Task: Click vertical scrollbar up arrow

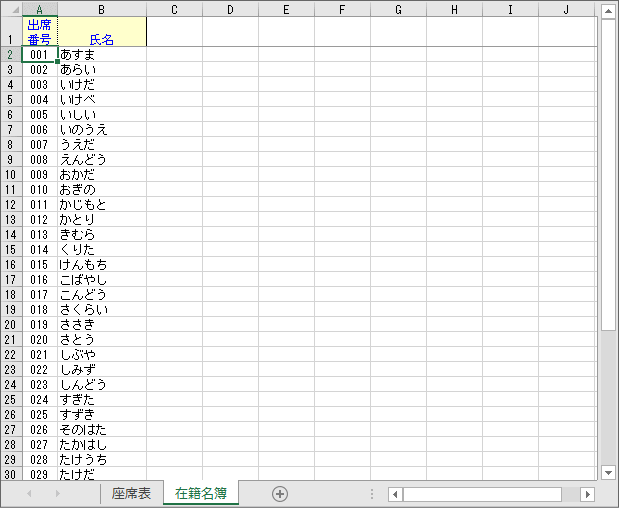Action: (608, 10)
